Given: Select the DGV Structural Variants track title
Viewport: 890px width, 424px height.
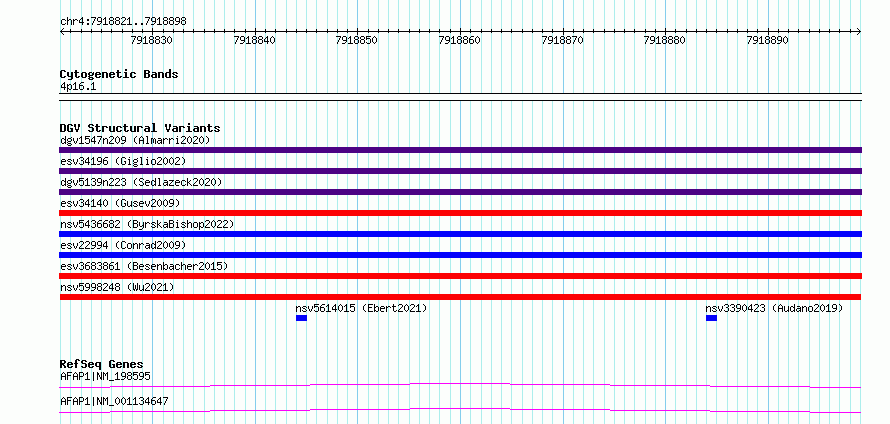Looking at the screenshot, I should click(x=140, y=128).
